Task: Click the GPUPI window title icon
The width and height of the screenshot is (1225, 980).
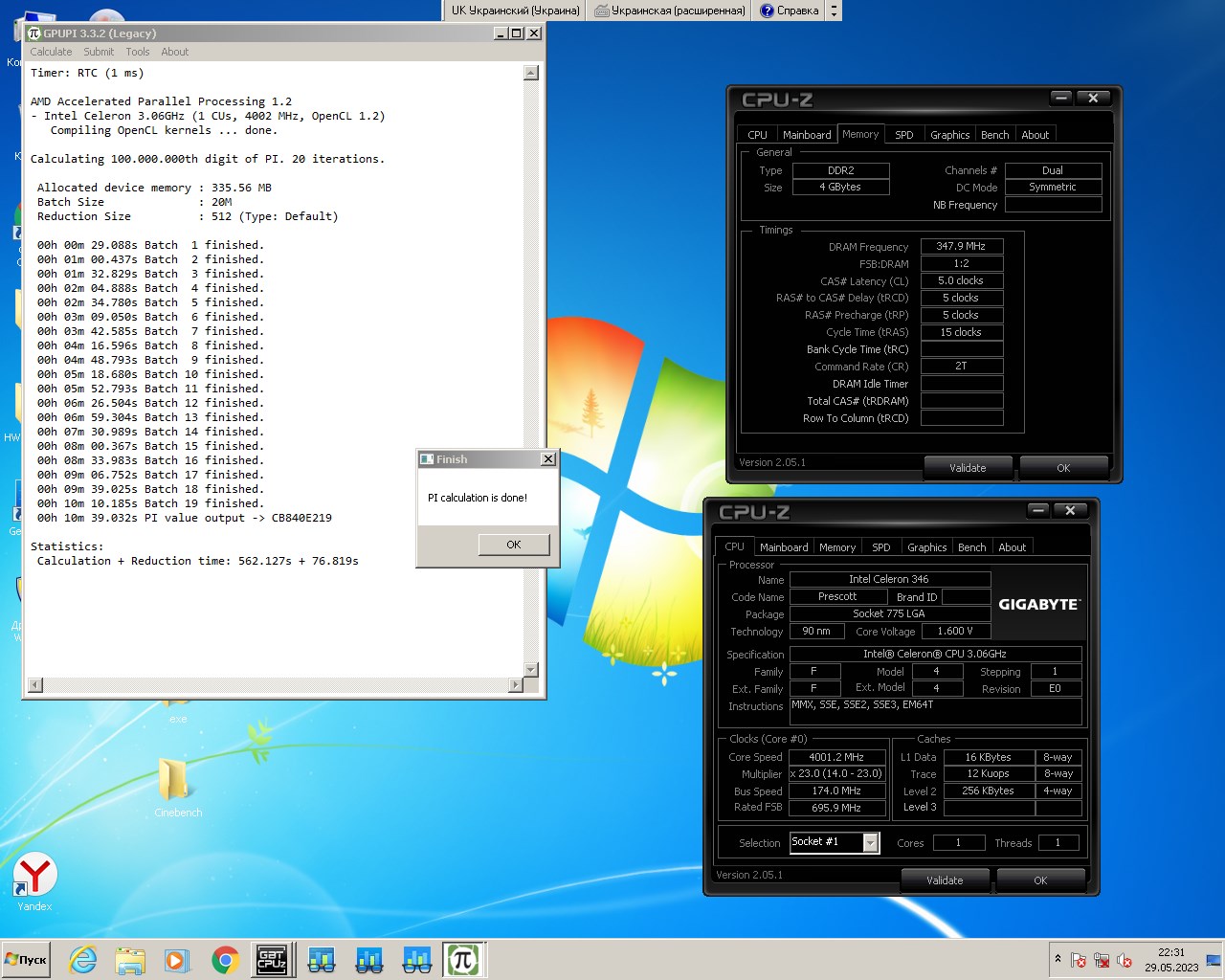Action: click(33, 33)
